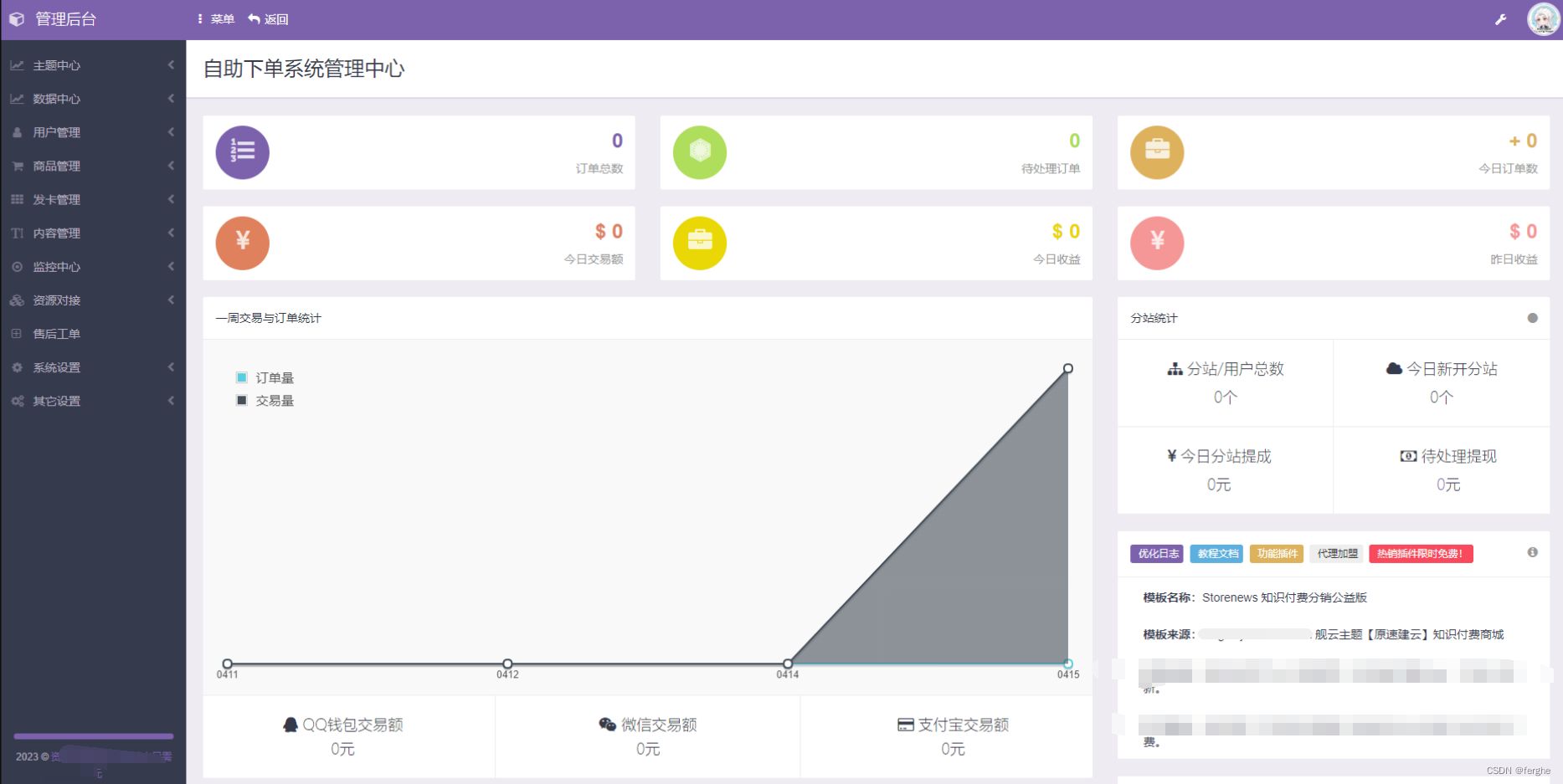The width and height of the screenshot is (1563, 784).
Task: Click the wrench settings icon in top bar
Action: pyautogui.click(x=1501, y=18)
